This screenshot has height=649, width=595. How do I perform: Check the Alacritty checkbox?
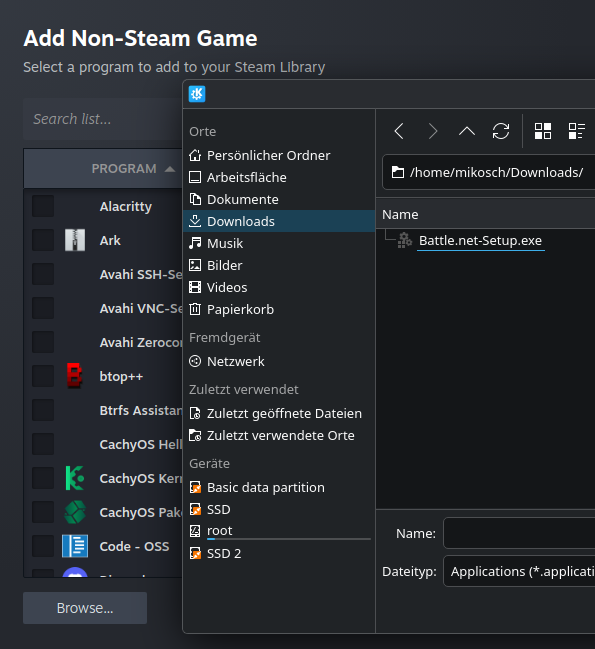click(x=43, y=206)
